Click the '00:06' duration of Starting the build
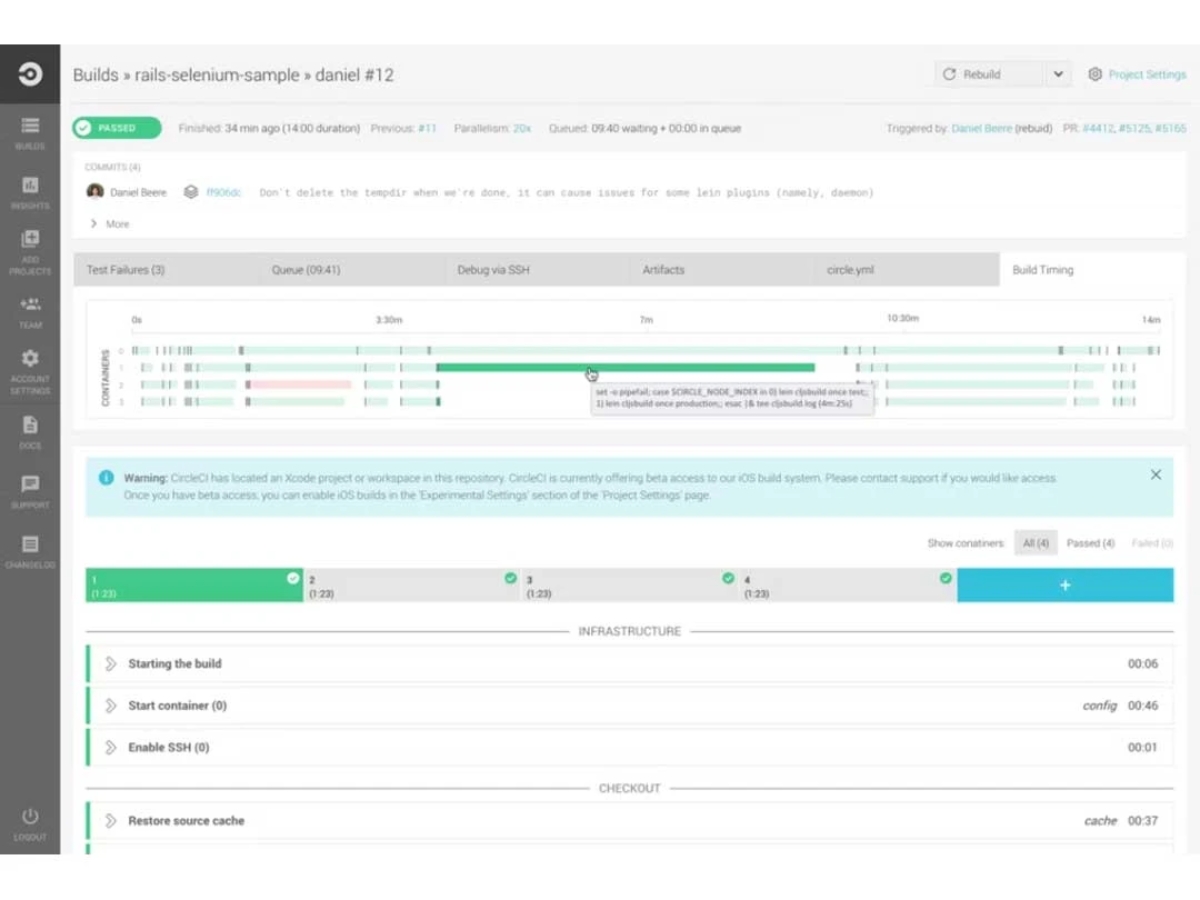Viewport: 1200px width, 900px height. pyautogui.click(x=1143, y=664)
